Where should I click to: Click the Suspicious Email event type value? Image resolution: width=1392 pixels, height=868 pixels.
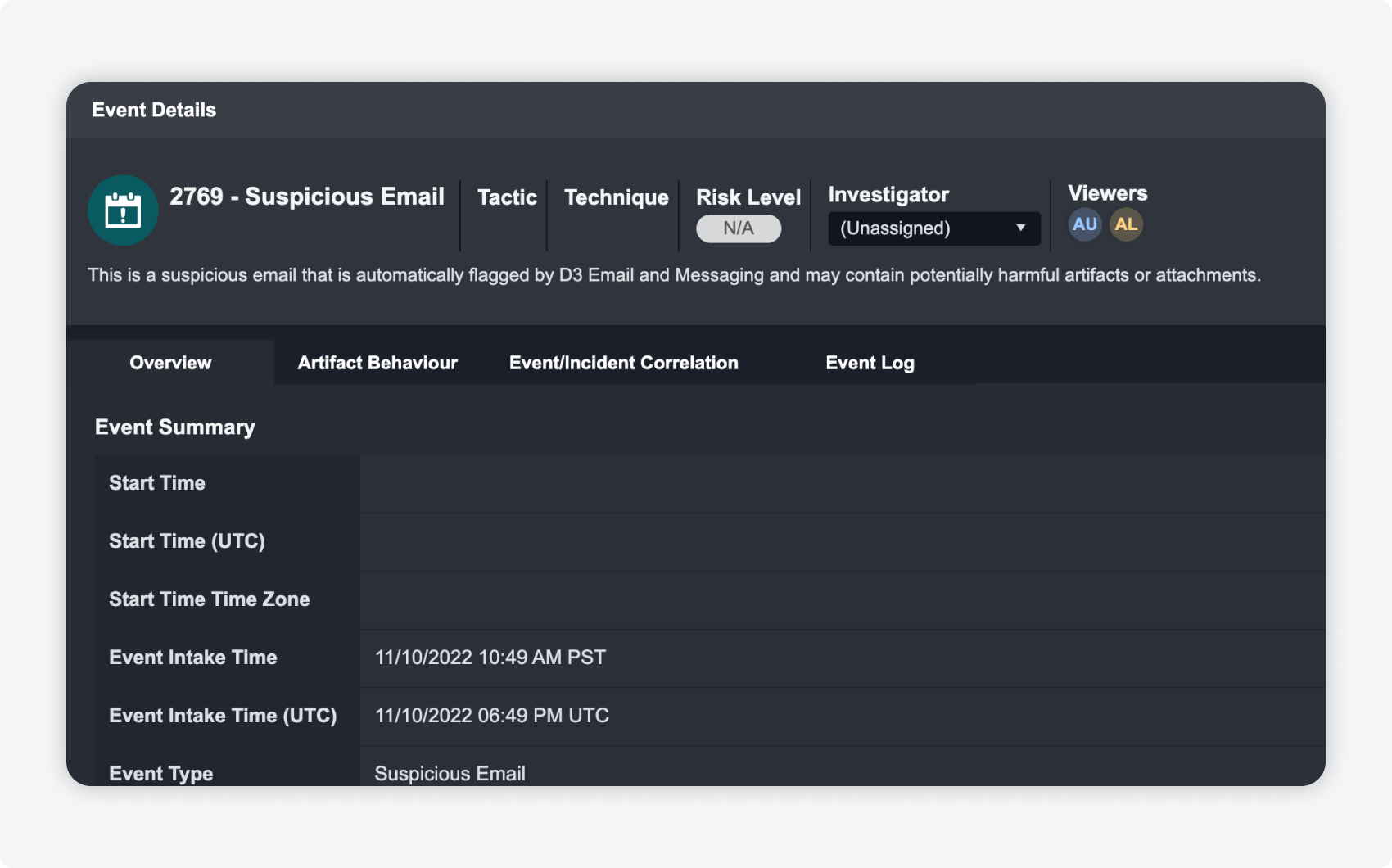click(x=450, y=774)
